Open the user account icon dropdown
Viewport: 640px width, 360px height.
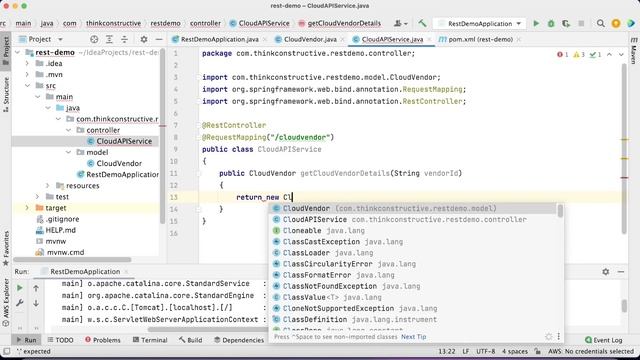pyautogui.click(x=400, y=24)
